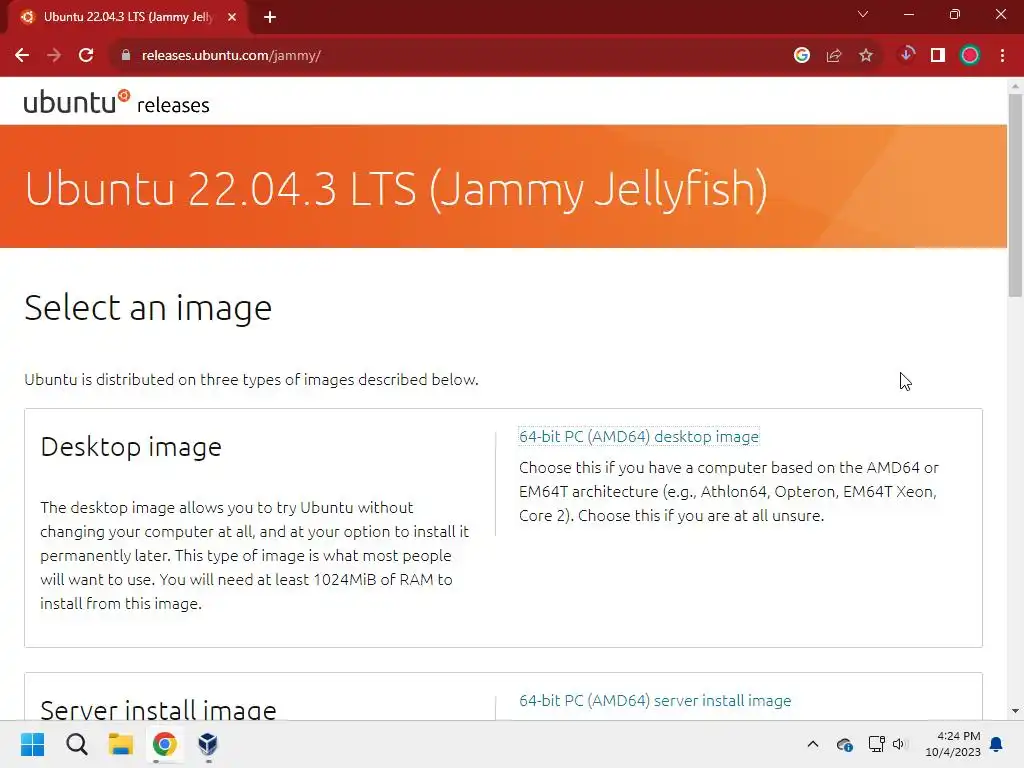
Task: Open the cloud sync tray icon
Action: coord(844,744)
